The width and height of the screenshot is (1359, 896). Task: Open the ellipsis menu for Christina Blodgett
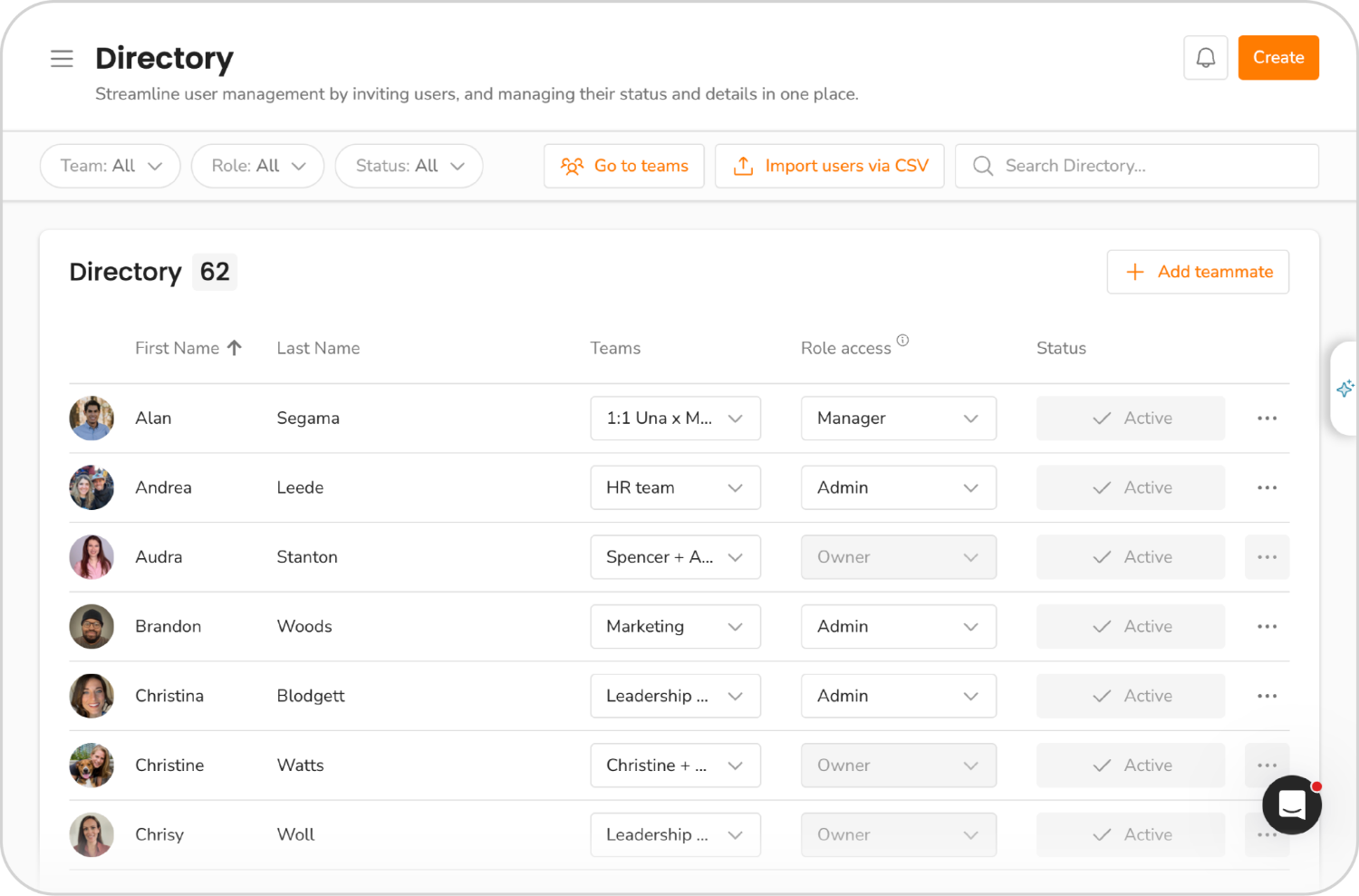pyautogui.click(x=1267, y=696)
